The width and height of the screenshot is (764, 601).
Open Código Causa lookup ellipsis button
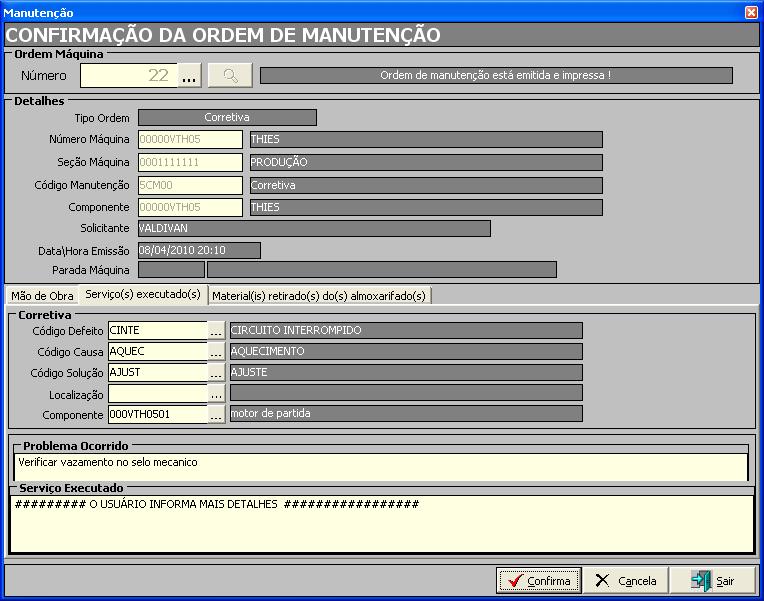pos(216,351)
